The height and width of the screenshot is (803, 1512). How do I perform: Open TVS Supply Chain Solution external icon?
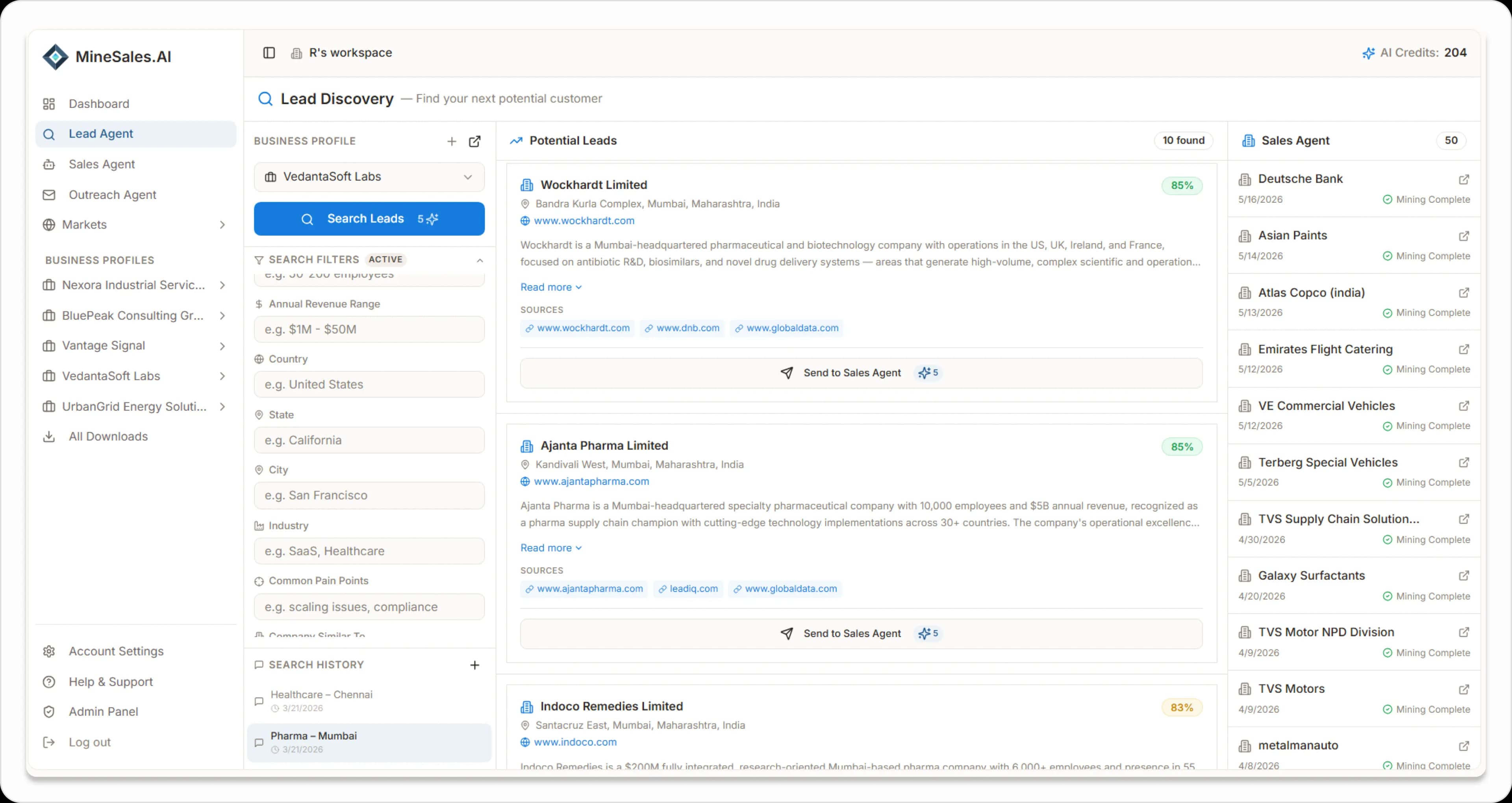tap(1464, 520)
